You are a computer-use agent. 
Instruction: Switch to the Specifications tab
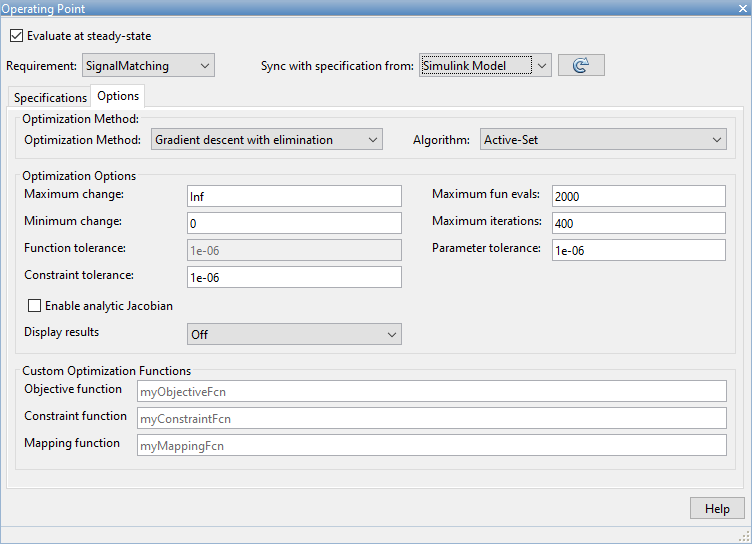[x=50, y=97]
